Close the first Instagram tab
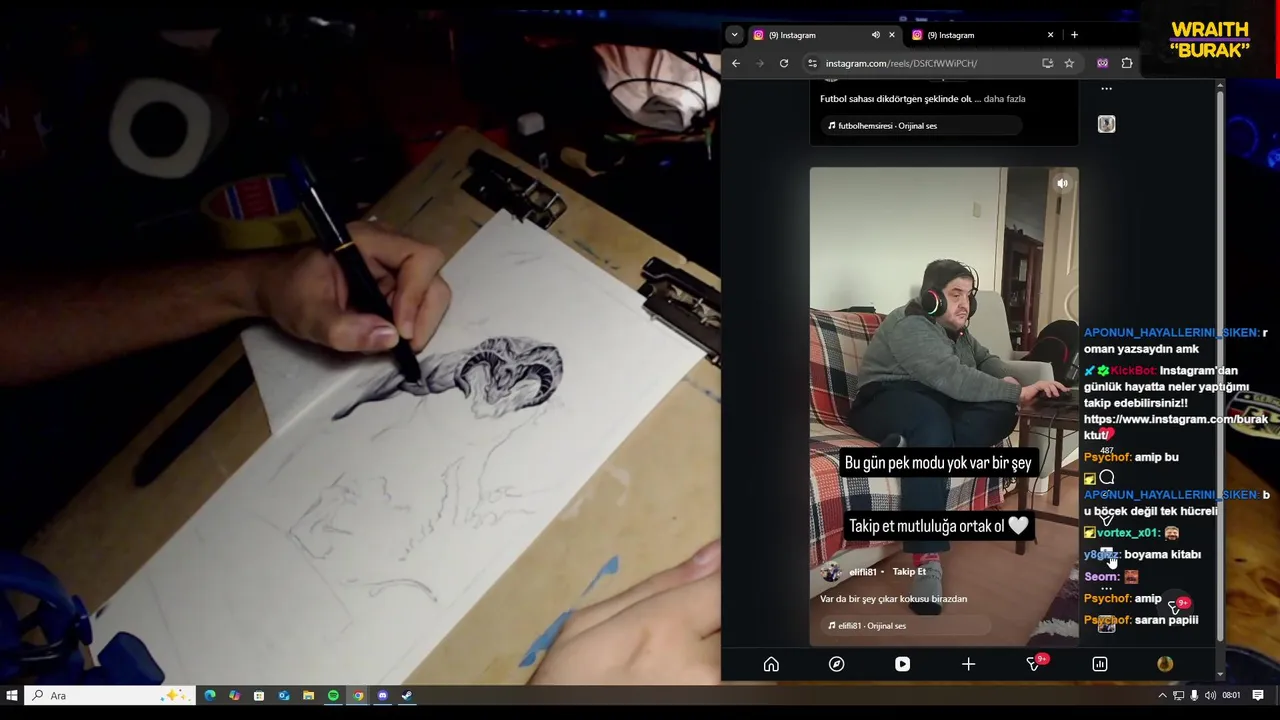The height and width of the screenshot is (720, 1280). 892,35
